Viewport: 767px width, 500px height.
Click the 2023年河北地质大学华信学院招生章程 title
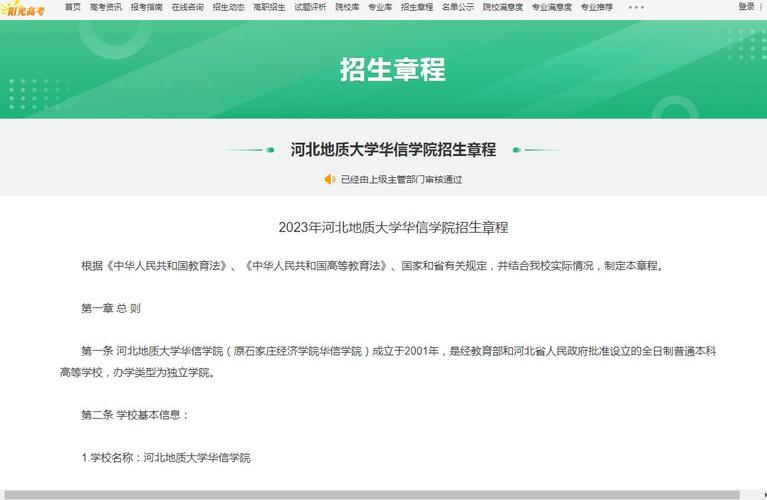coord(393,227)
